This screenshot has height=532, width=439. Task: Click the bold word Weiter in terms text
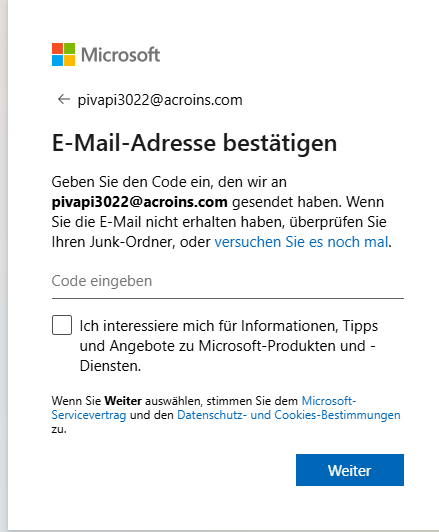click(123, 401)
